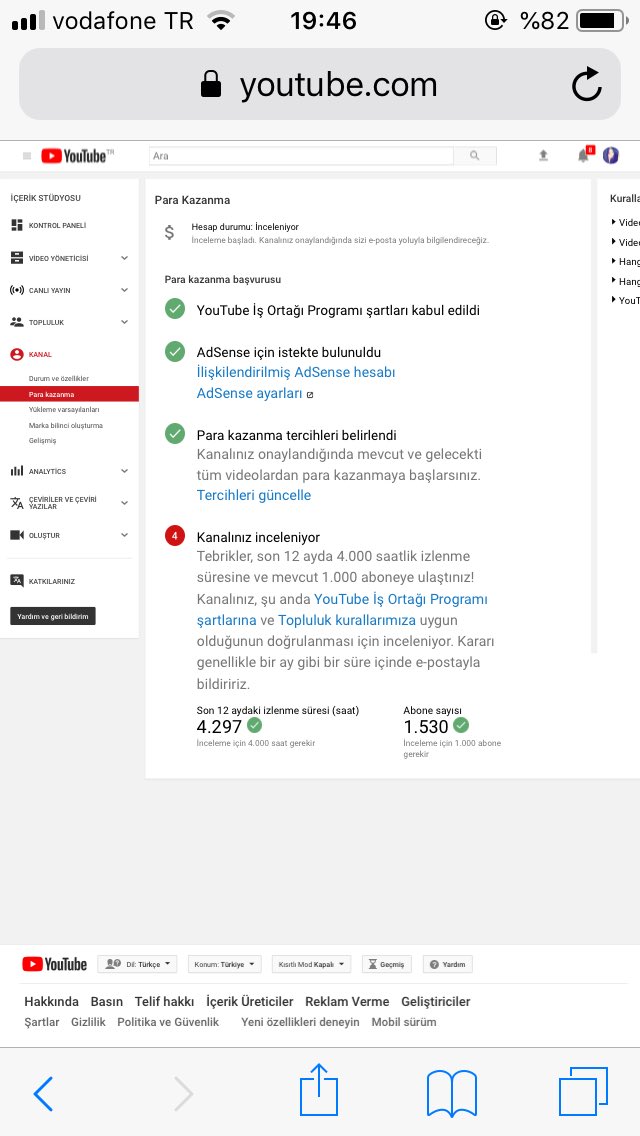Click the Canlı Yayın broadcast icon
This screenshot has width=640, height=1136.
coord(17,290)
